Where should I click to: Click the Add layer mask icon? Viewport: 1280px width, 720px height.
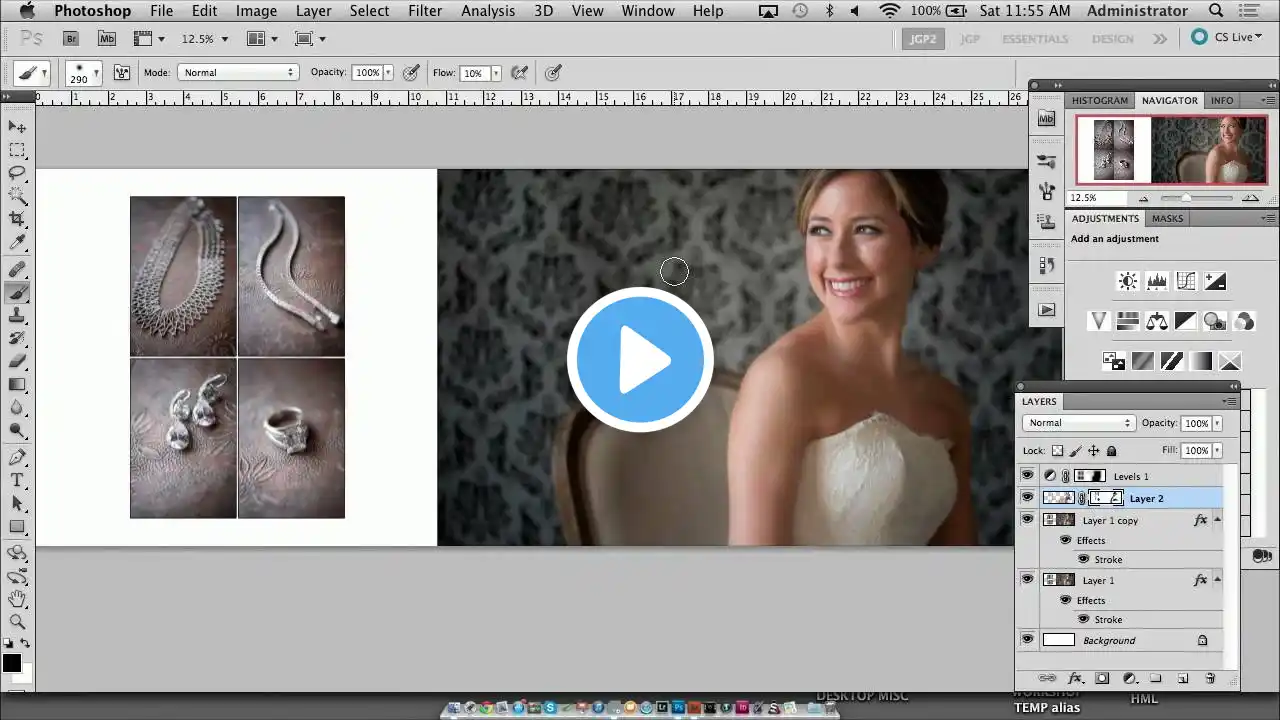point(1102,678)
